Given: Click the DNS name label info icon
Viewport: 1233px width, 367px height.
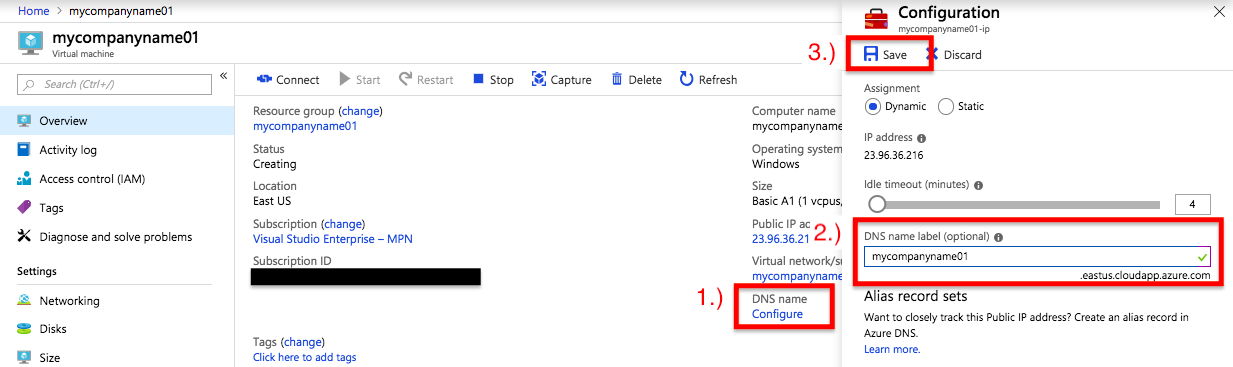Looking at the screenshot, I should click(998, 238).
